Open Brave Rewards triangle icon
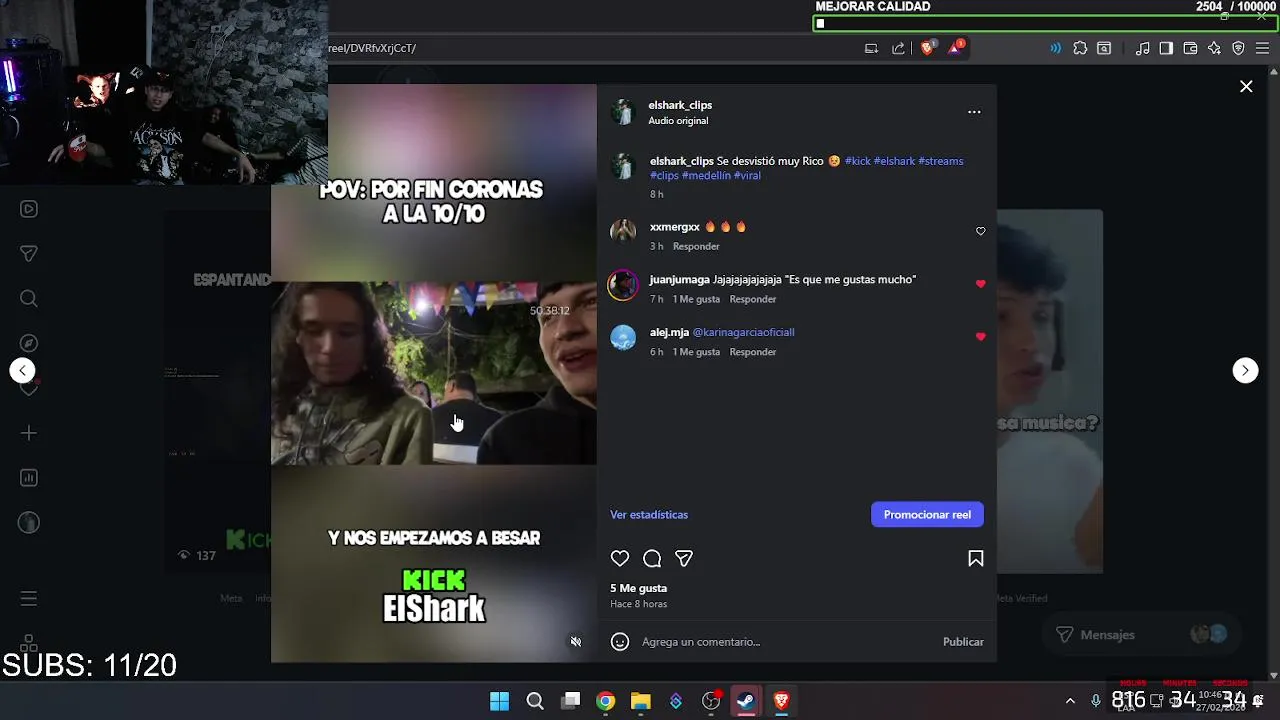Screen dimensions: 1280x720 (955, 47)
